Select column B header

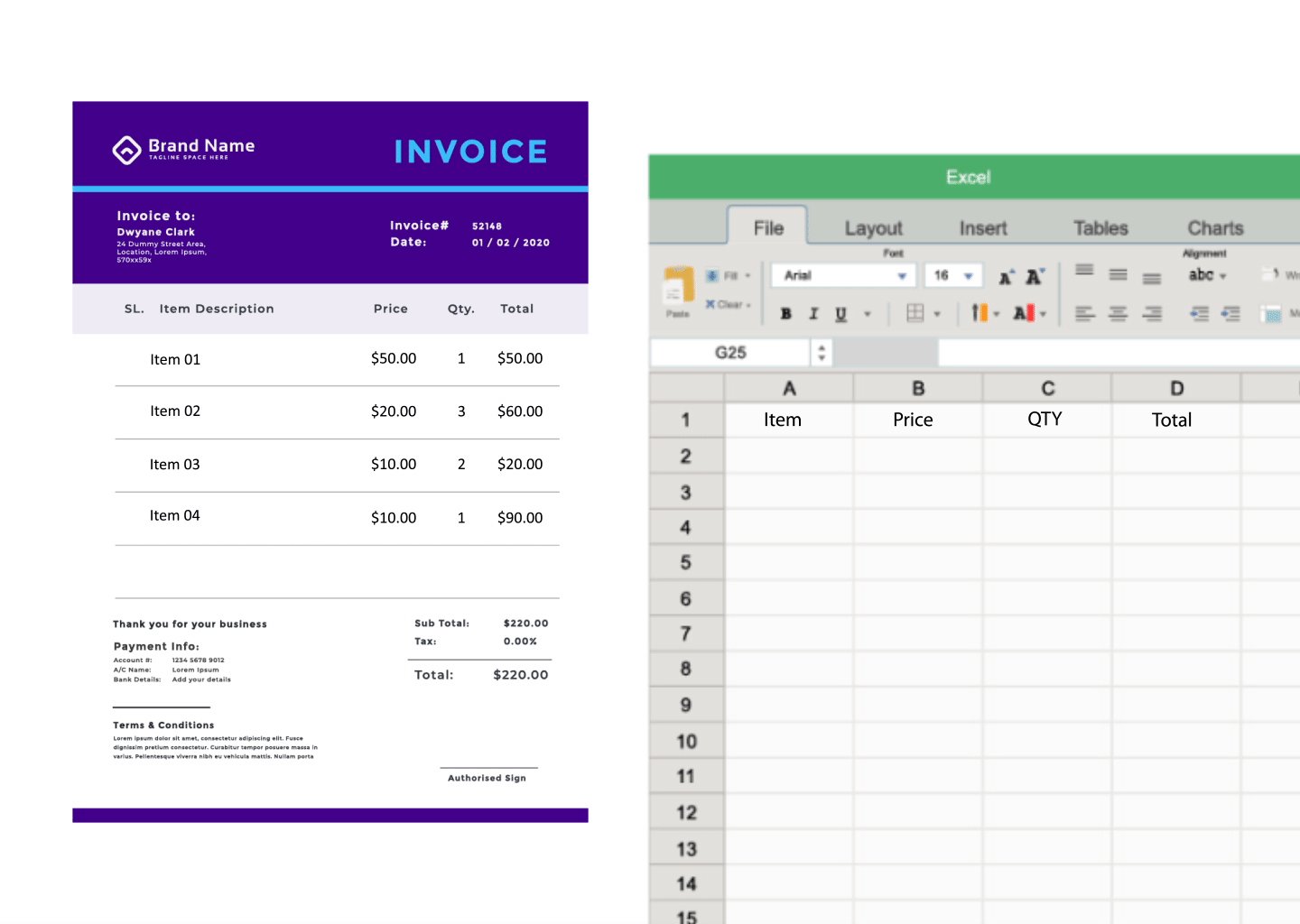point(918,389)
